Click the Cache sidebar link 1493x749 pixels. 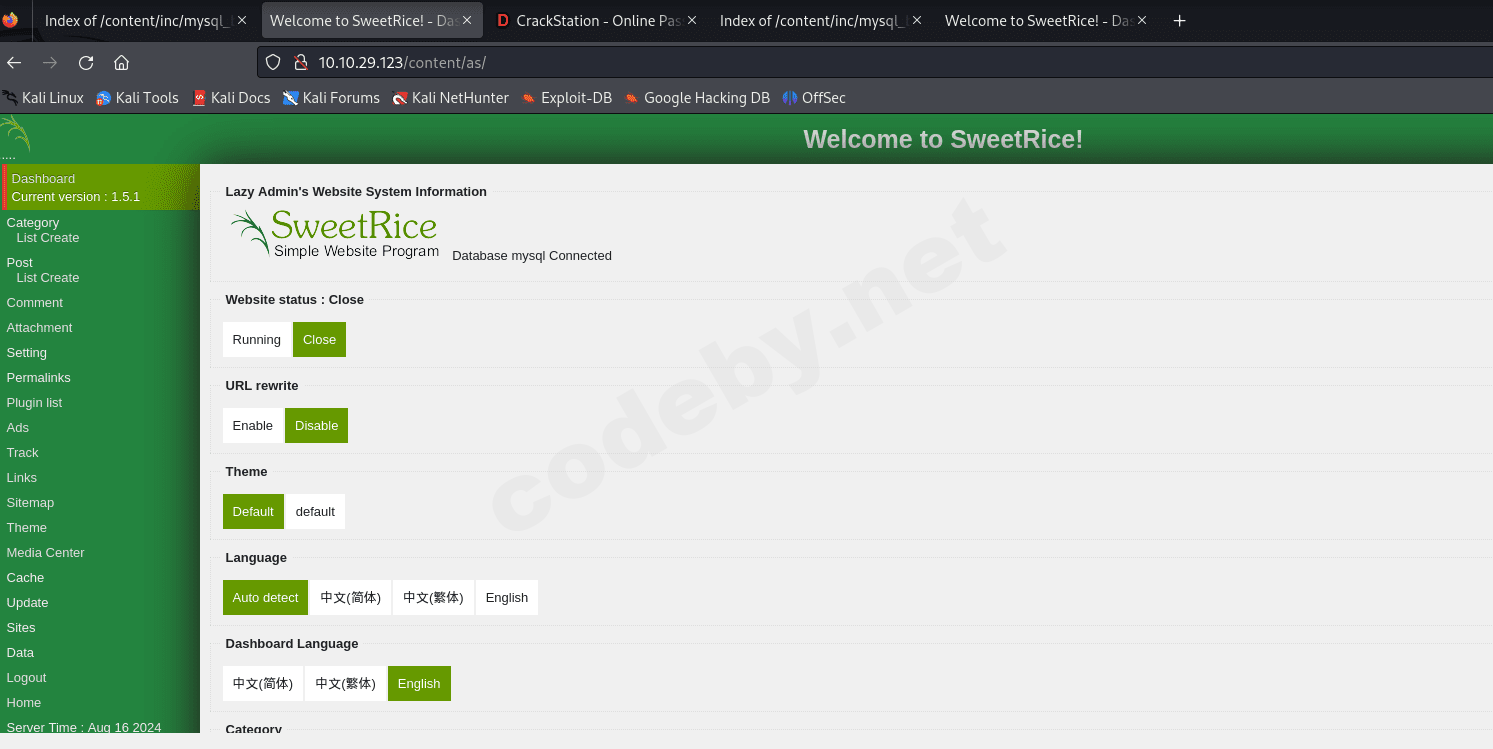click(25, 578)
